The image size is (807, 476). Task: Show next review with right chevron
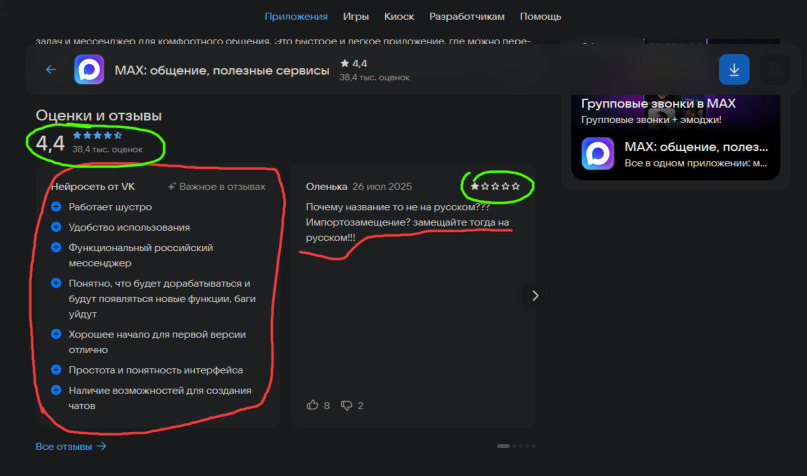pyautogui.click(x=535, y=295)
